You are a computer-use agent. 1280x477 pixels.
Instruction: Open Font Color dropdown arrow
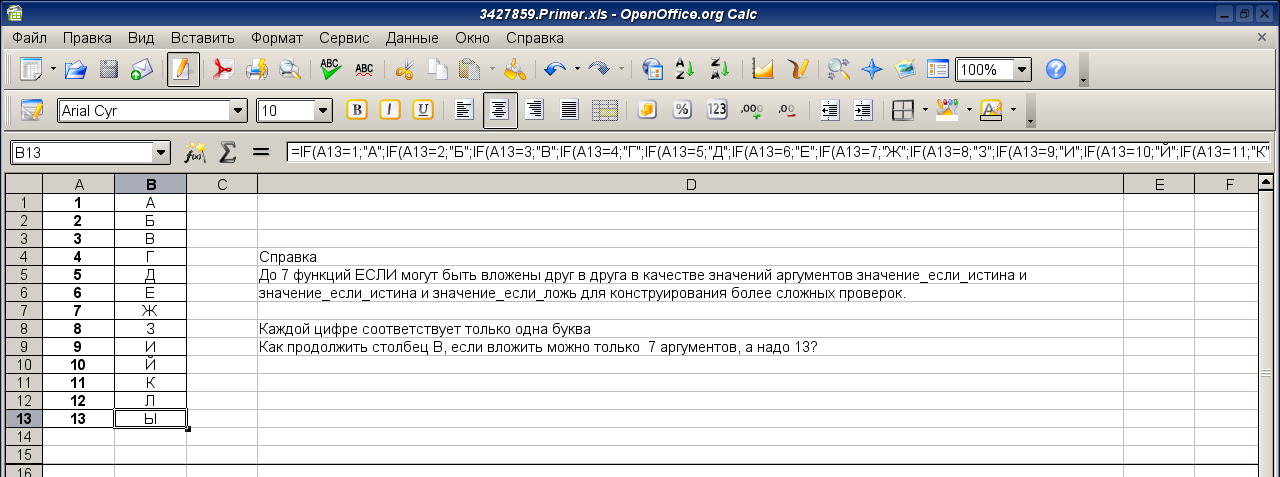1014,110
